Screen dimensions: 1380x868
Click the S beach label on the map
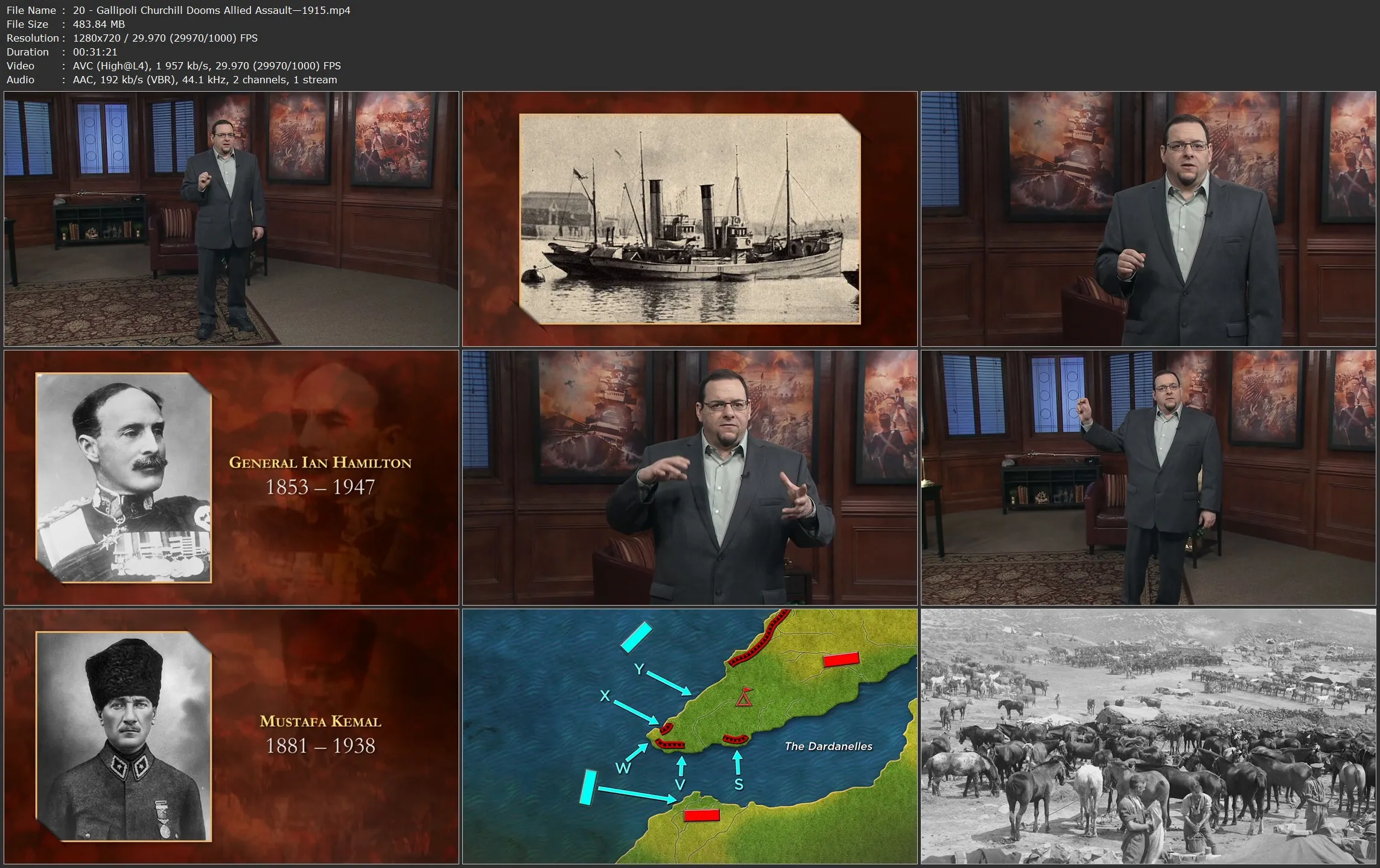pyautogui.click(x=739, y=785)
